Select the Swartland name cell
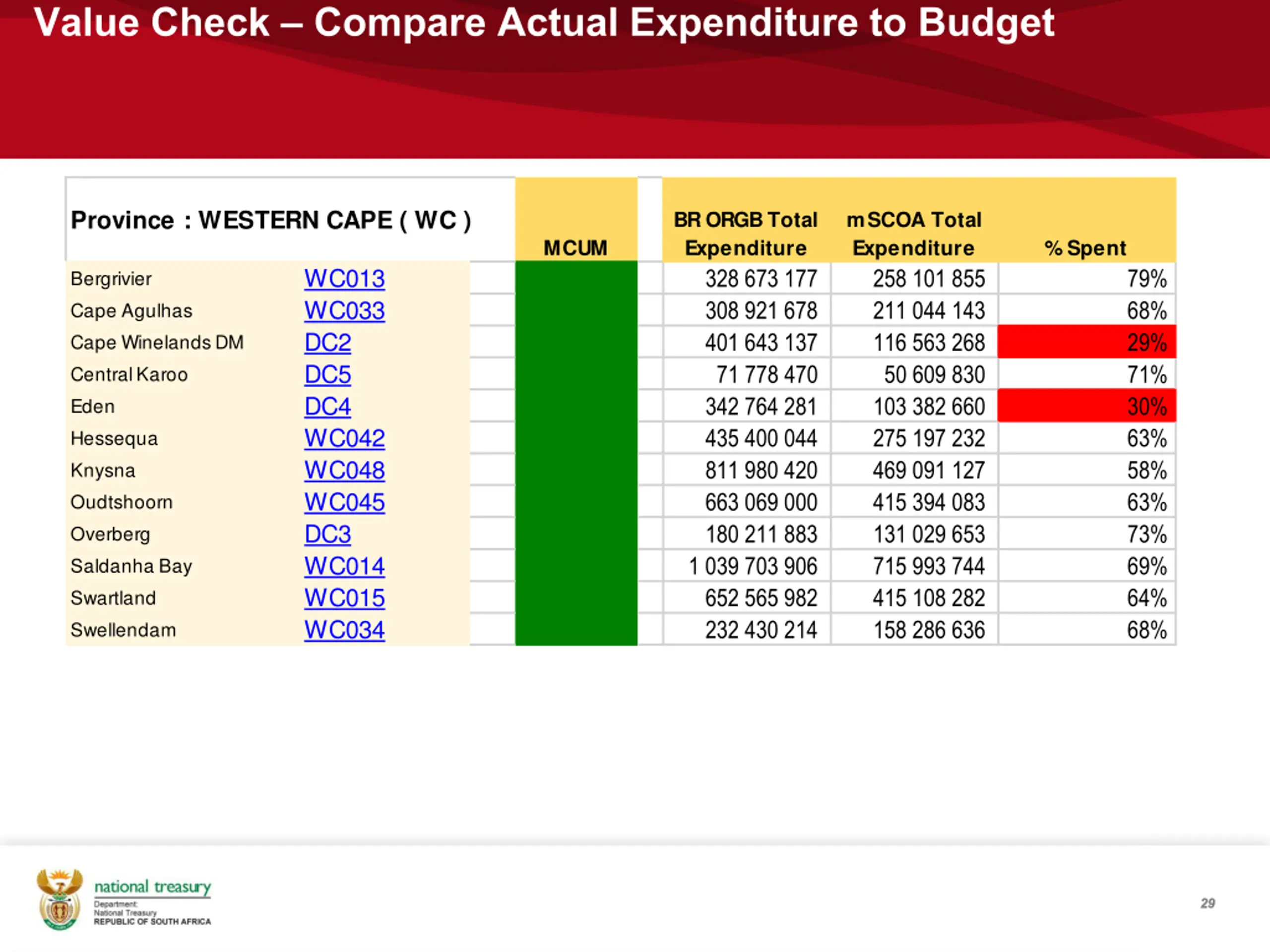The height and width of the screenshot is (952, 1270). click(x=113, y=598)
